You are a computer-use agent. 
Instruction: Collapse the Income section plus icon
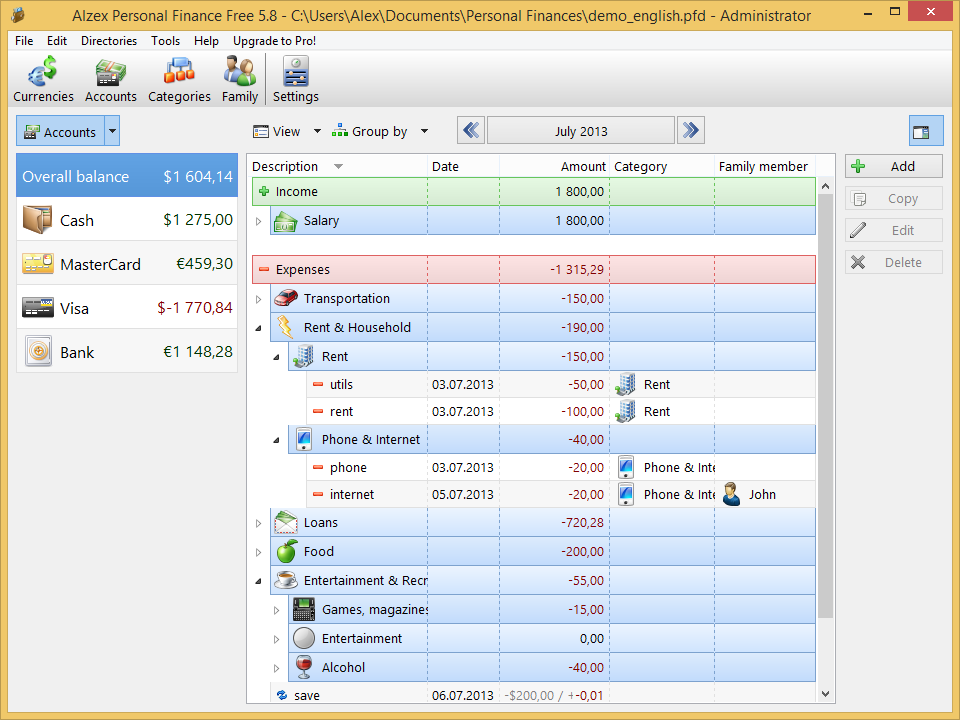point(264,191)
